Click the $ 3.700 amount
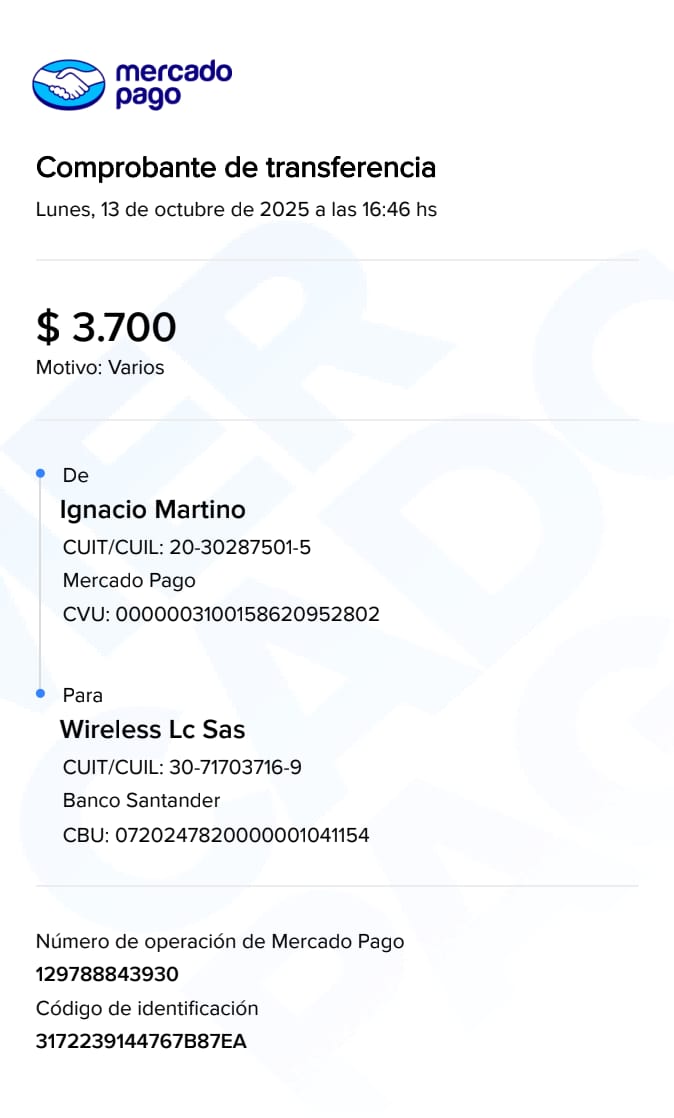Screen dimensions: 674x1118 click(x=106, y=327)
